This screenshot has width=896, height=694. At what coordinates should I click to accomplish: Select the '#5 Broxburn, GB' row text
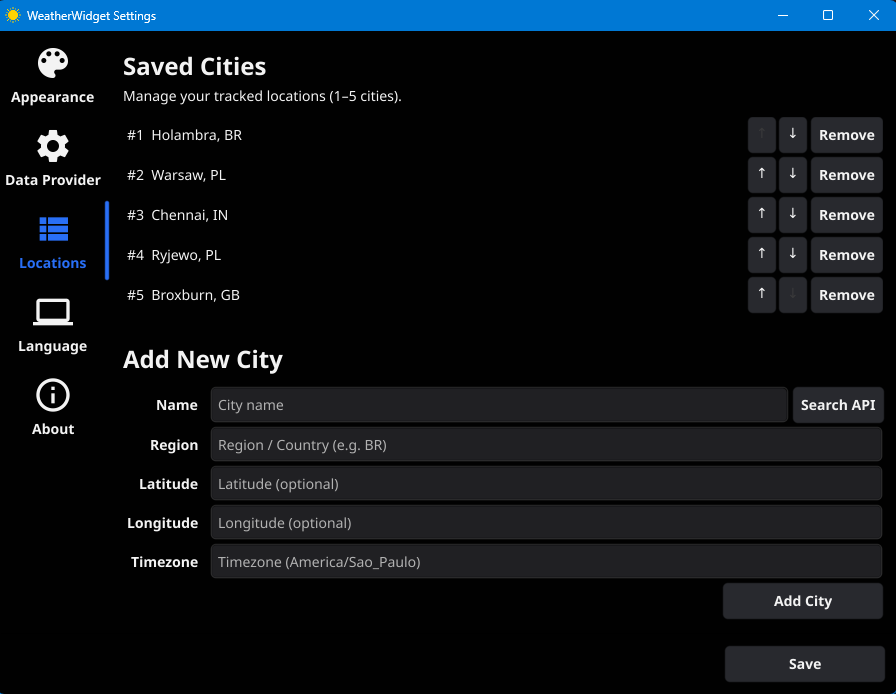pyautogui.click(x=183, y=295)
